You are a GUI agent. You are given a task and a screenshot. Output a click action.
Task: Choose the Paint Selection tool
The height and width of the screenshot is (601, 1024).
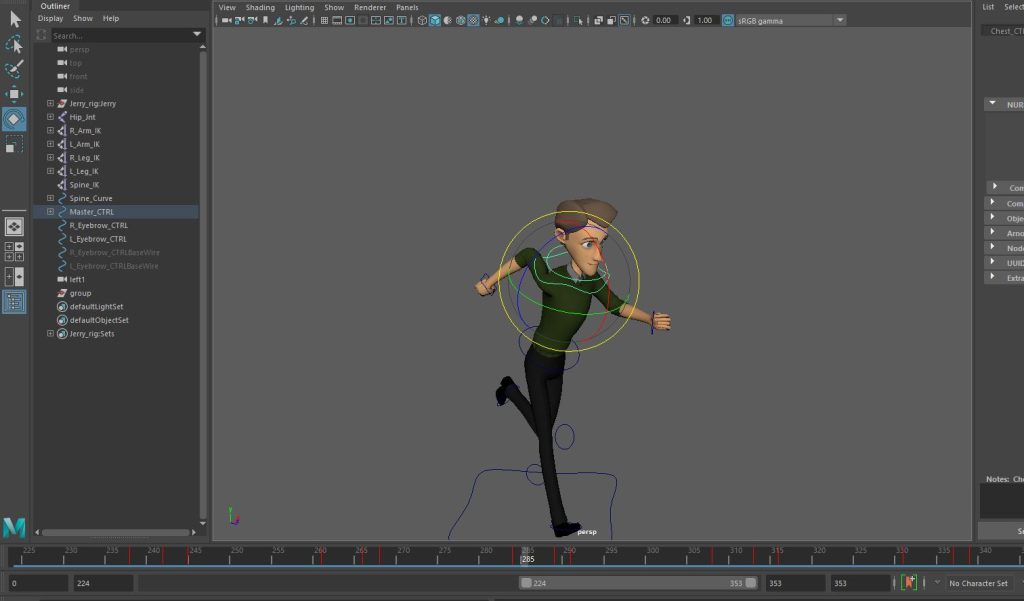pyautogui.click(x=14, y=69)
